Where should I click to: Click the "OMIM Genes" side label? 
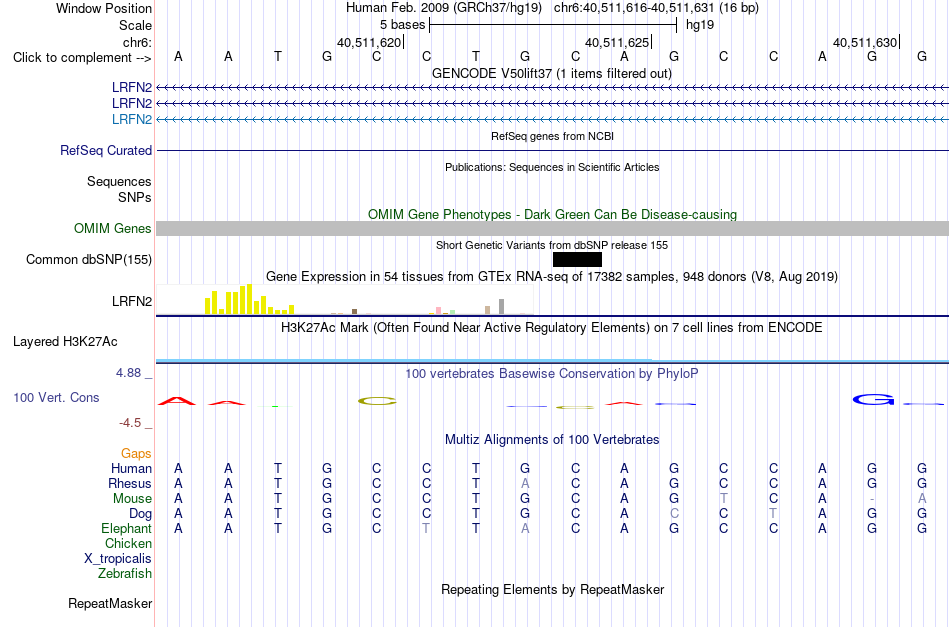click(113, 228)
